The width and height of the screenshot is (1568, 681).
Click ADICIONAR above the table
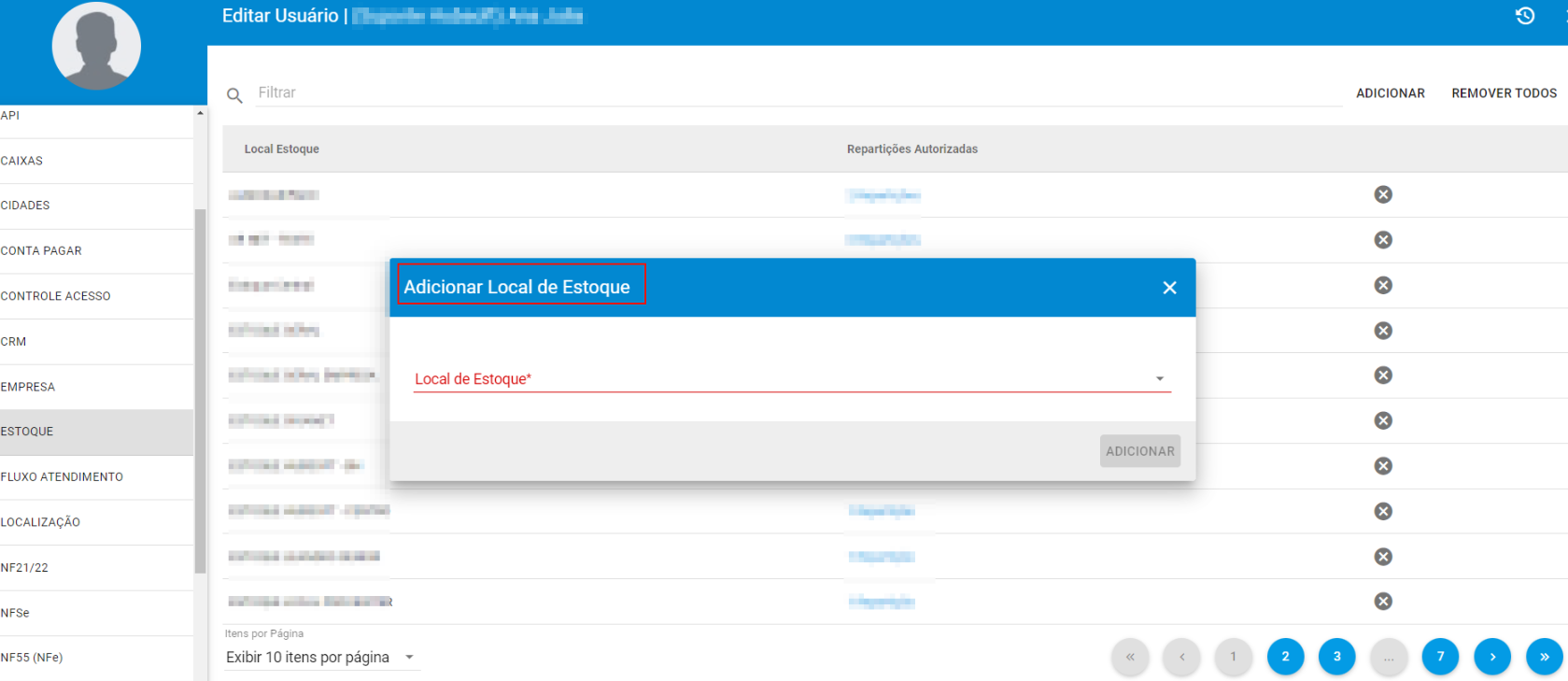point(1391,93)
